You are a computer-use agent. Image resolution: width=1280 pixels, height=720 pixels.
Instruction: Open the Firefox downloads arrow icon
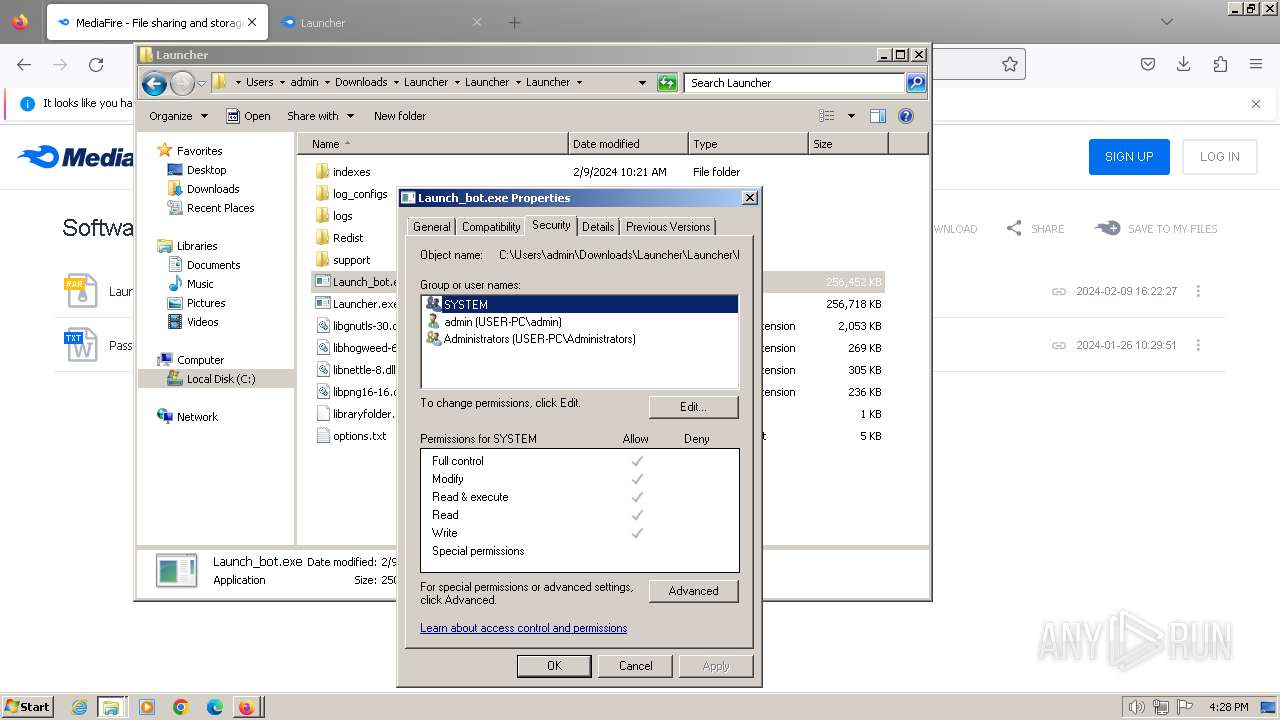1184,64
